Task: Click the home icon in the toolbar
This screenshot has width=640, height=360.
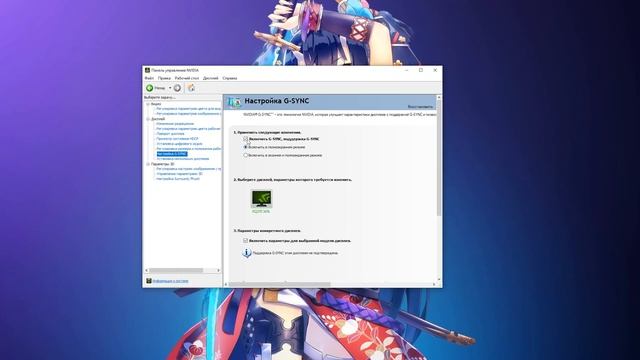Action: coord(191,88)
